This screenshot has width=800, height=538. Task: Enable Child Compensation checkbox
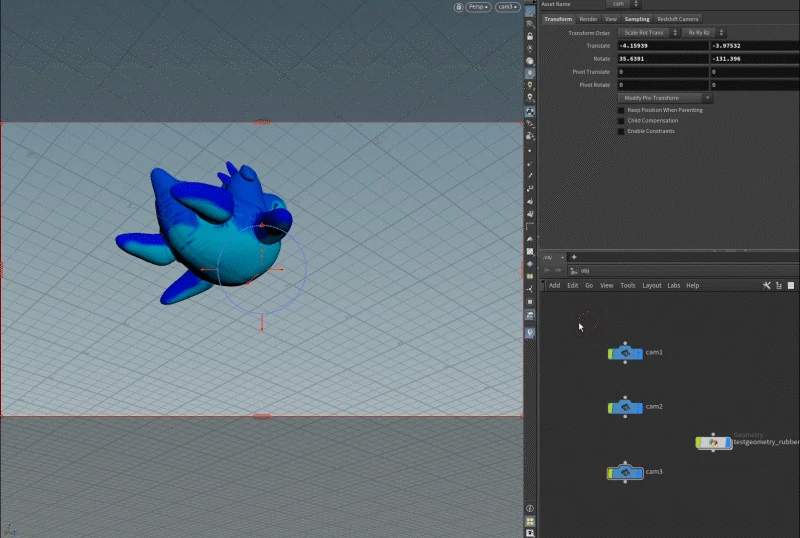(x=621, y=121)
